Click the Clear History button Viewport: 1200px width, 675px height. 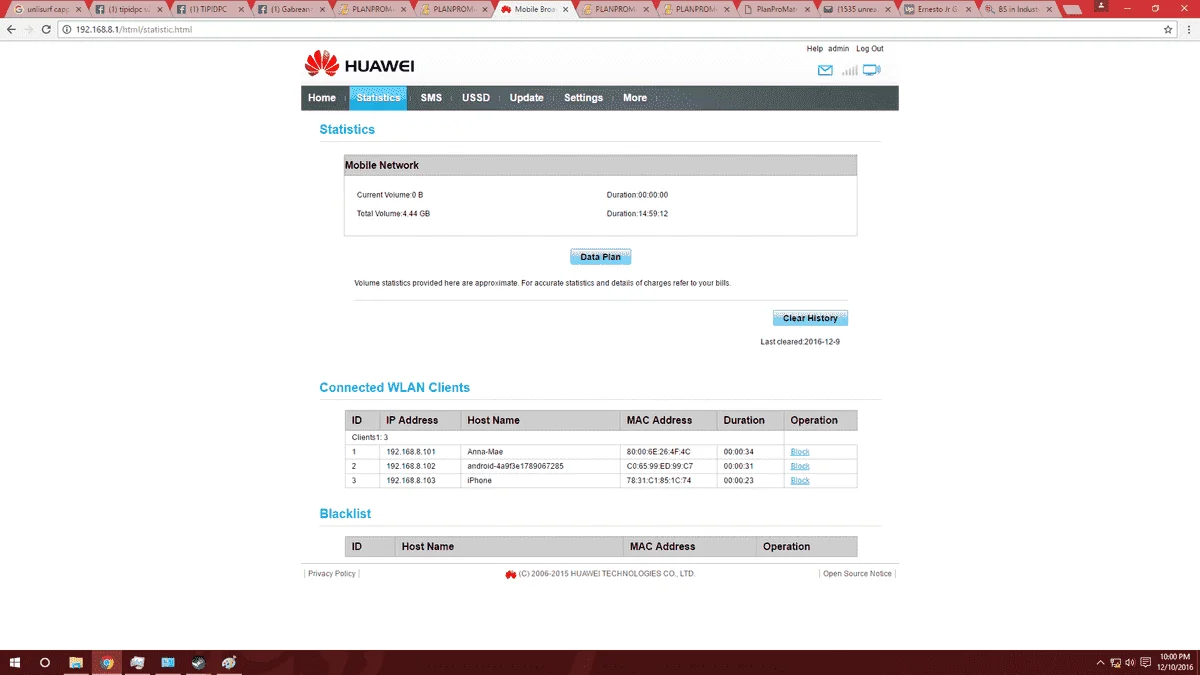pos(810,318)
